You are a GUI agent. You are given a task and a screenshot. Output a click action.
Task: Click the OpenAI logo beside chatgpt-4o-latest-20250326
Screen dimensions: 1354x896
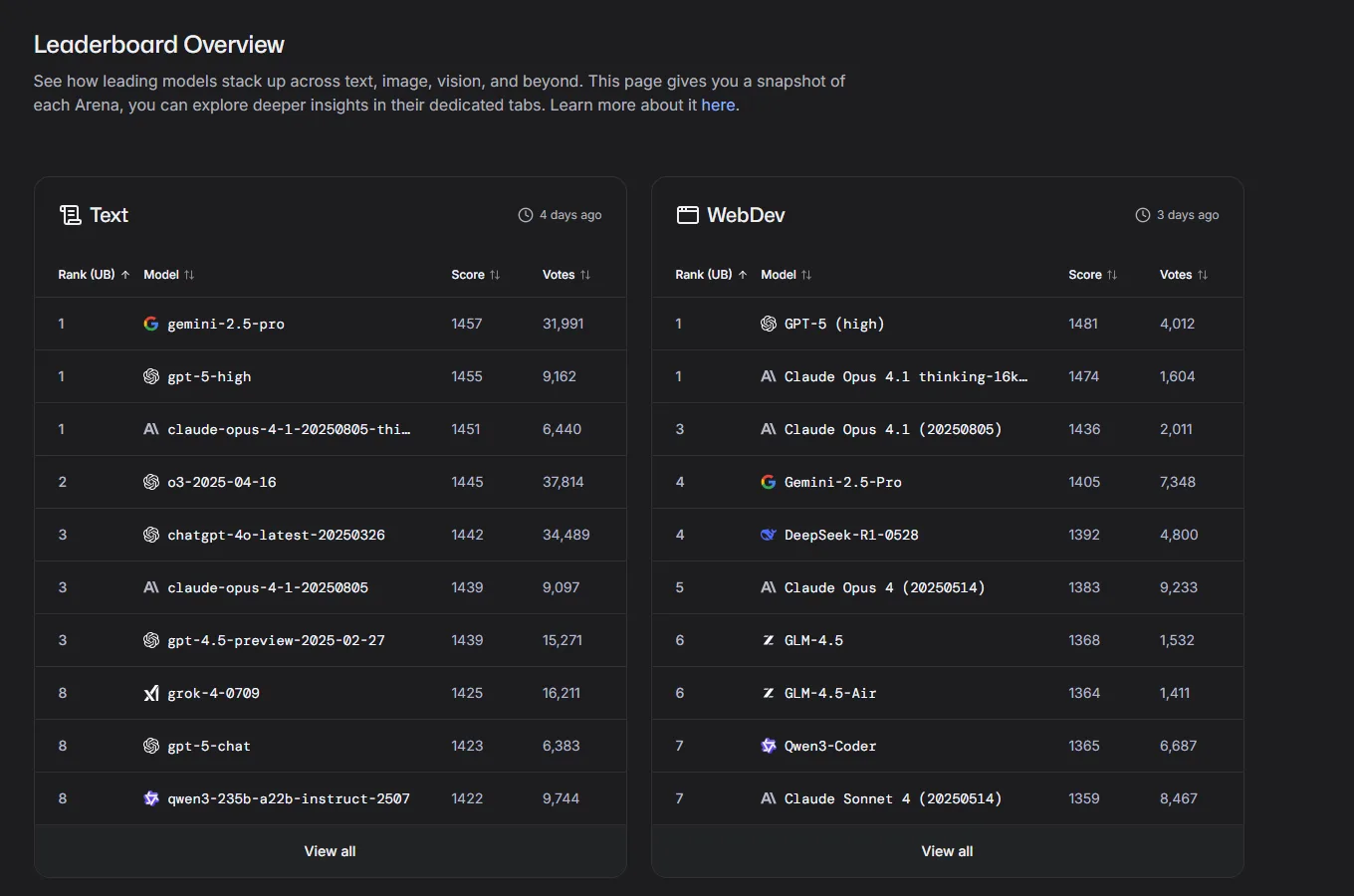(151, 535)
